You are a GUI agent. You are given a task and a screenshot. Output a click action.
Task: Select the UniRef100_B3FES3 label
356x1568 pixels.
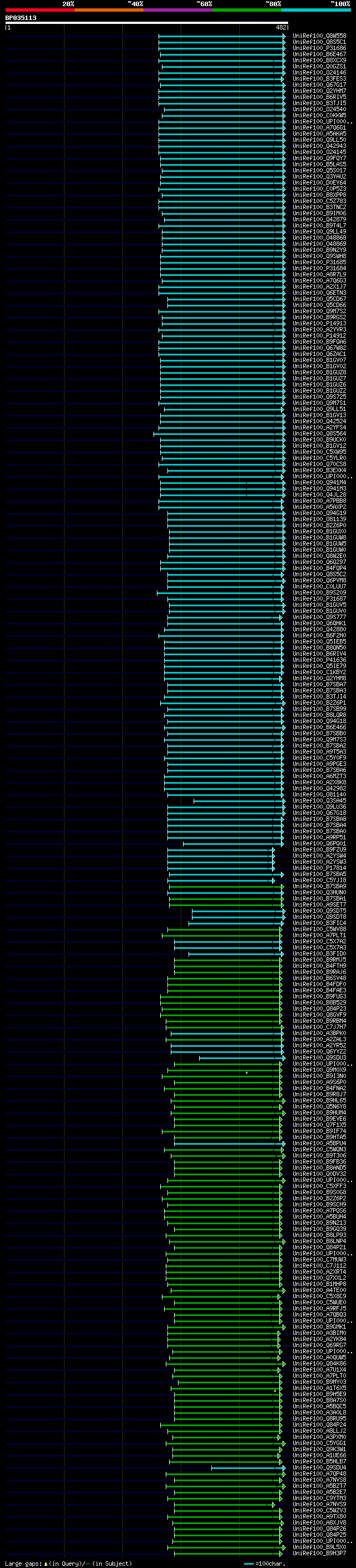point(319,78)
